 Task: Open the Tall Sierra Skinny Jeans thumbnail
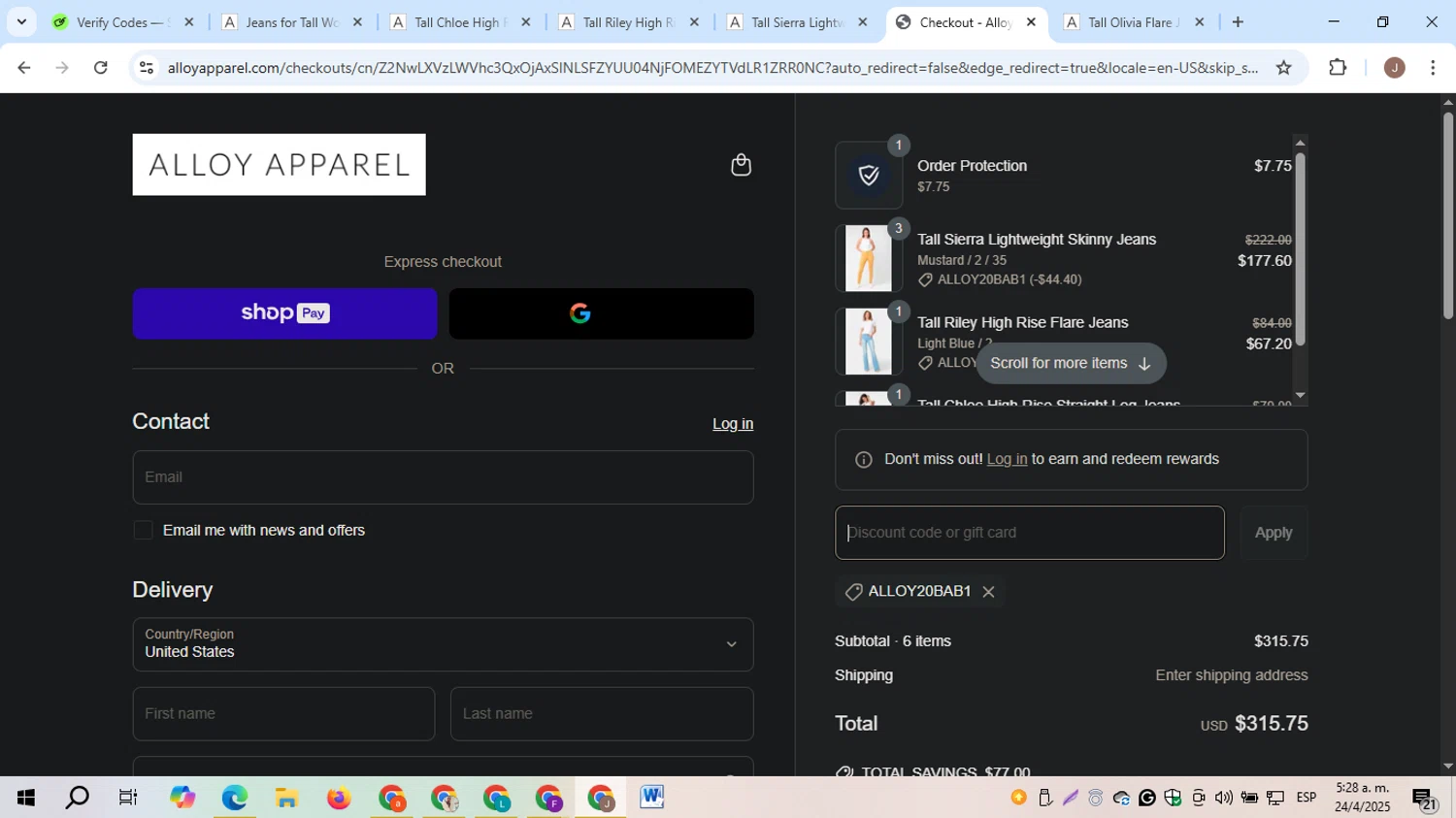point(869,258)
